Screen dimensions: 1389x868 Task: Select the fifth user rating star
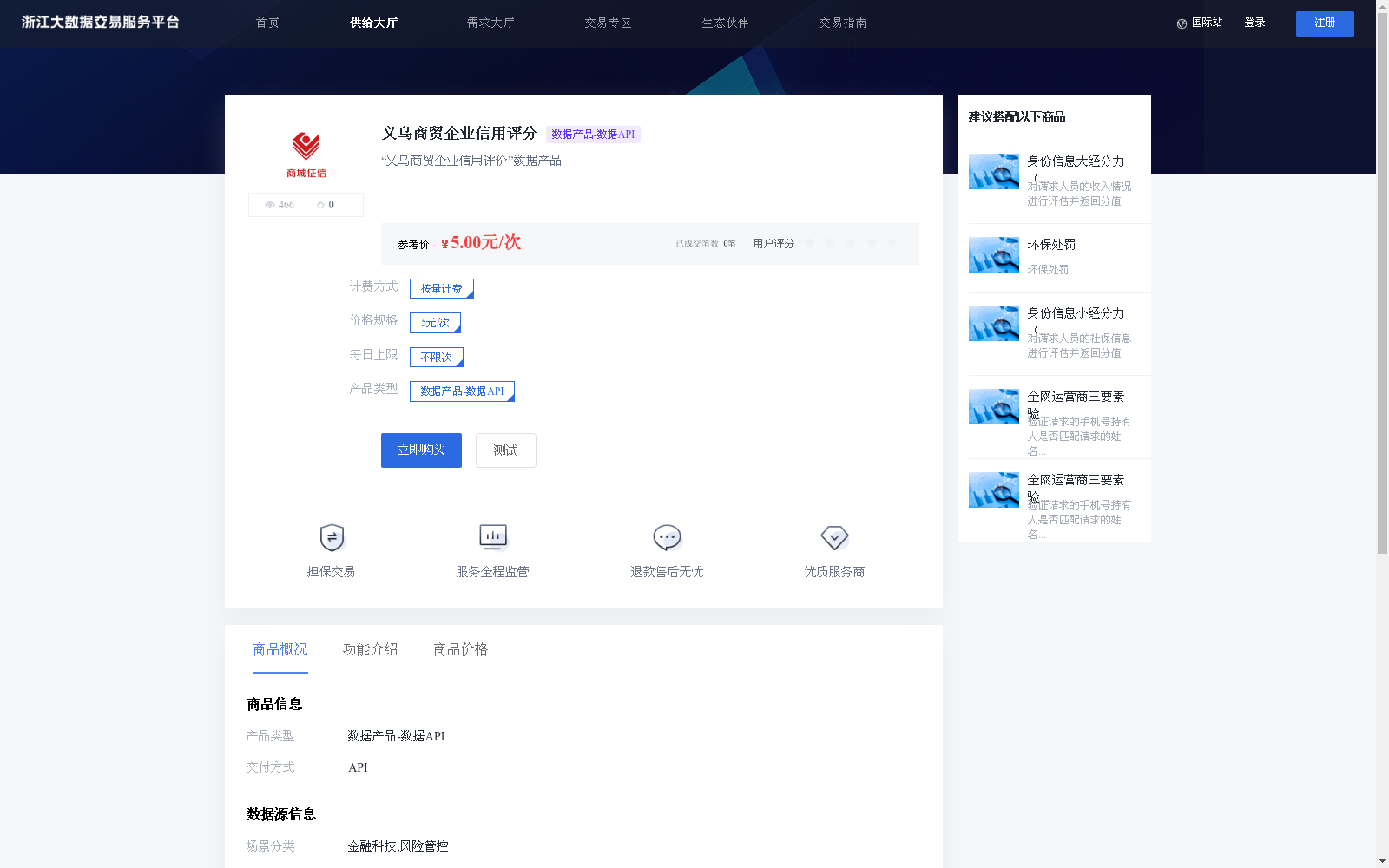point(892,243)
